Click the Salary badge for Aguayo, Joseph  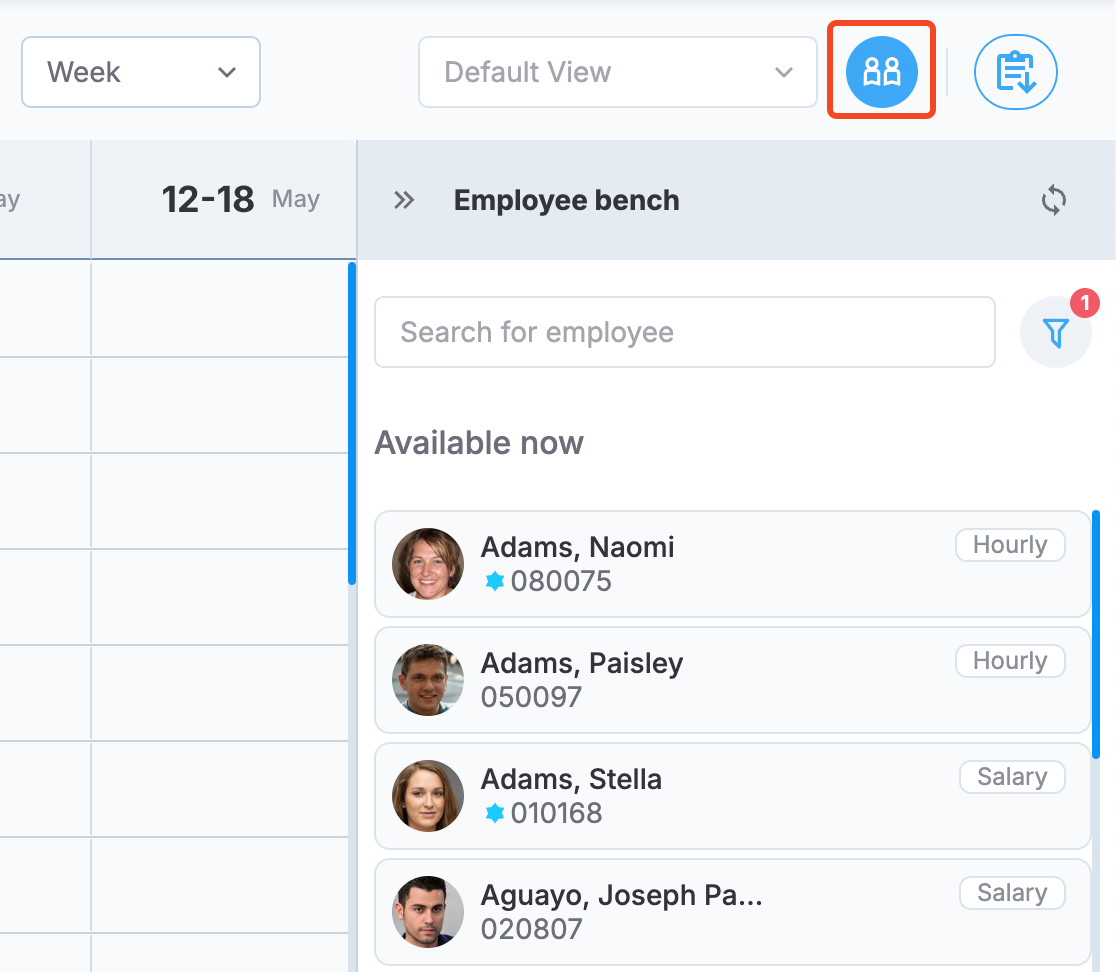point(1012,893)
